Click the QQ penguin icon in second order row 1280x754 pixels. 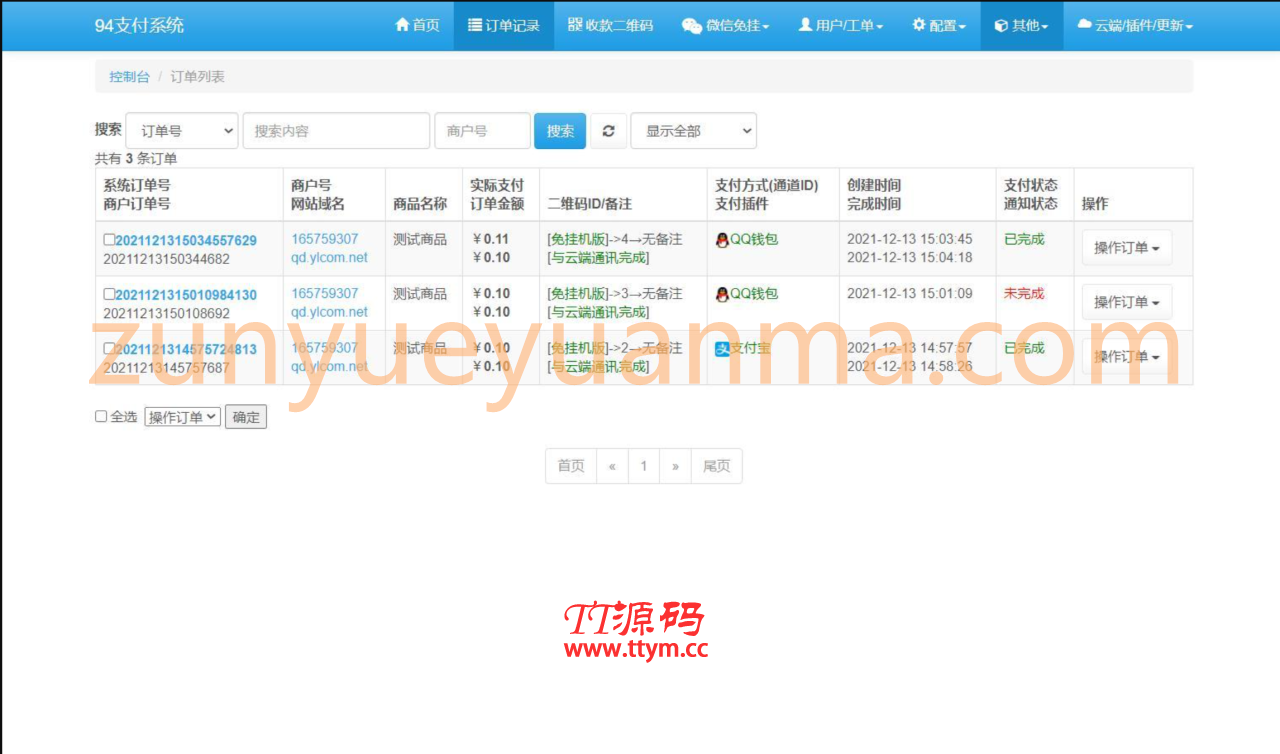[x=722, y=294]
